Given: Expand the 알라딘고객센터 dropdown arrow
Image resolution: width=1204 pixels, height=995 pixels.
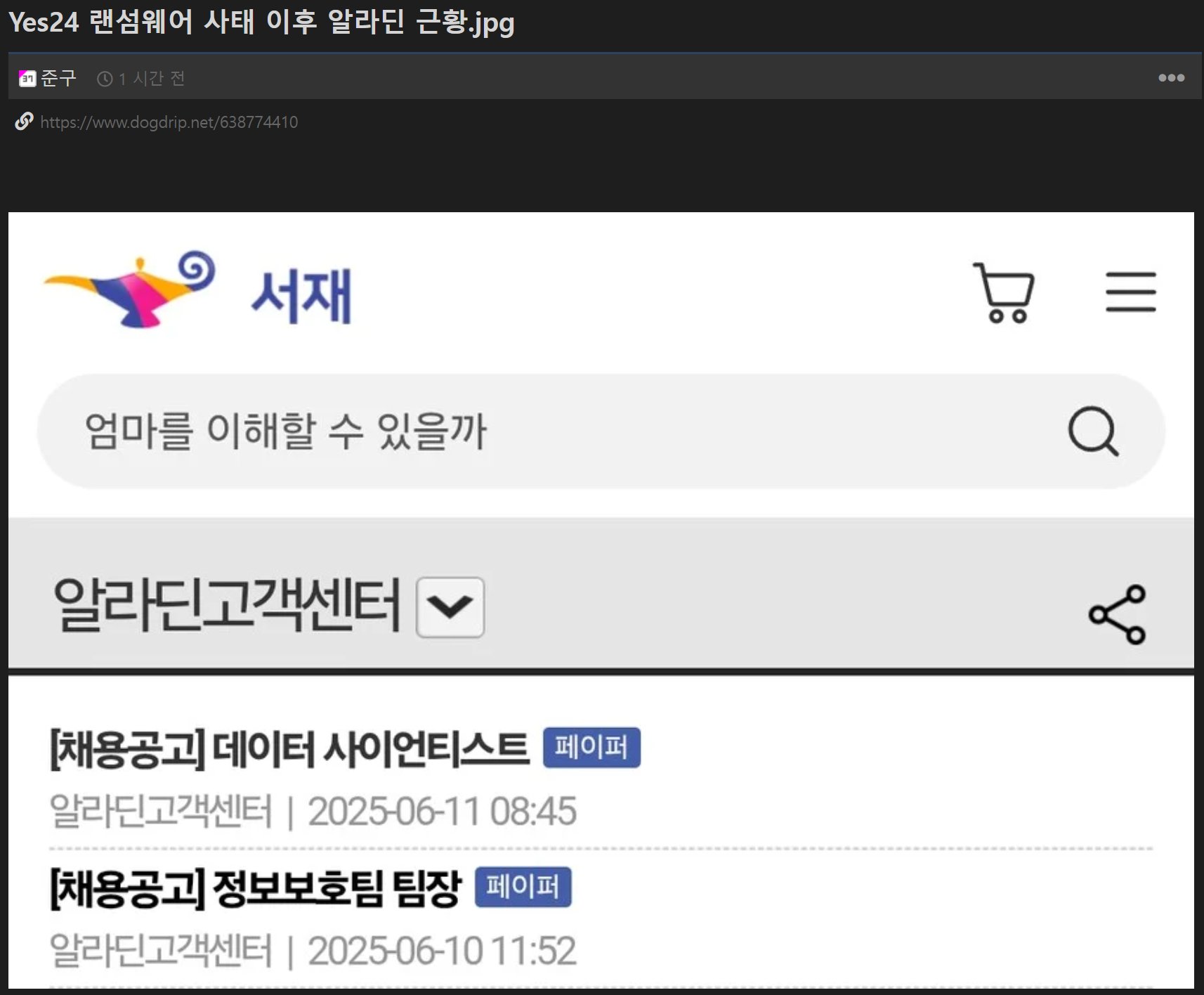Looking at the screenshot, I should coord(450,607).
